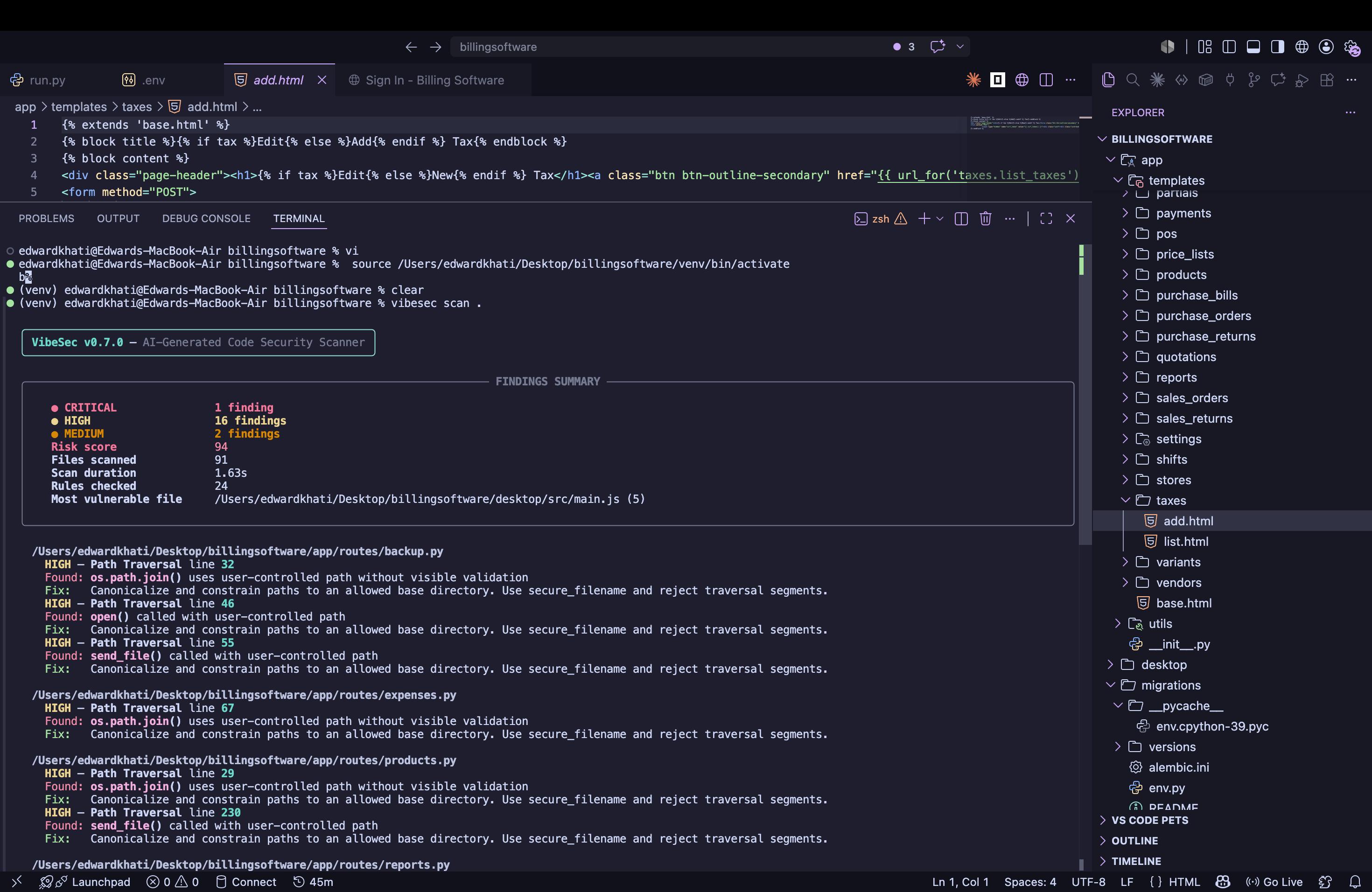Image resolution: width=1372 pixels, height=892 pixels.
Task: Open the plug icon in sidebar bar
Action: coord(1230,80)
